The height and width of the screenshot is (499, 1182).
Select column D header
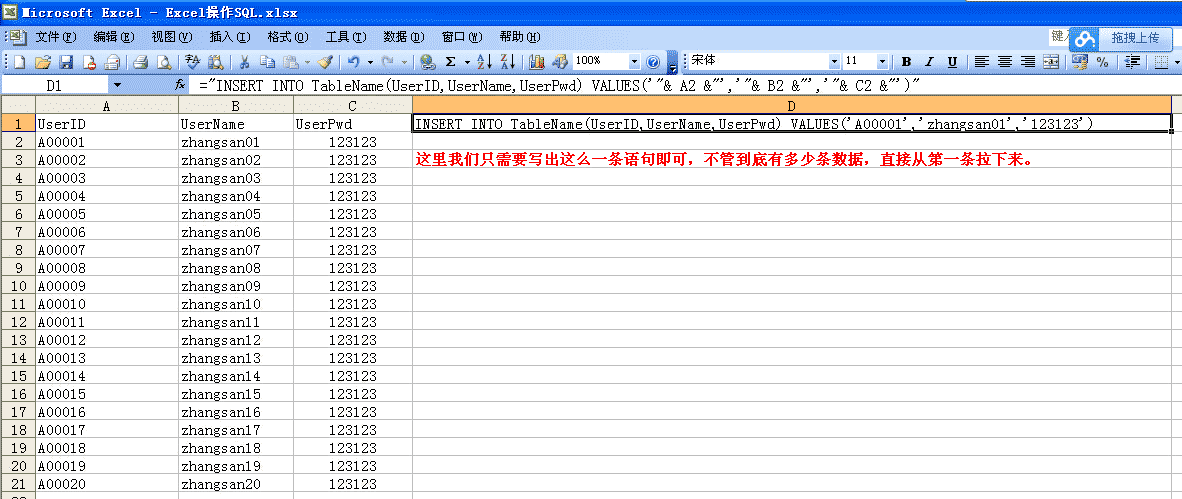[x=792, y=106]
